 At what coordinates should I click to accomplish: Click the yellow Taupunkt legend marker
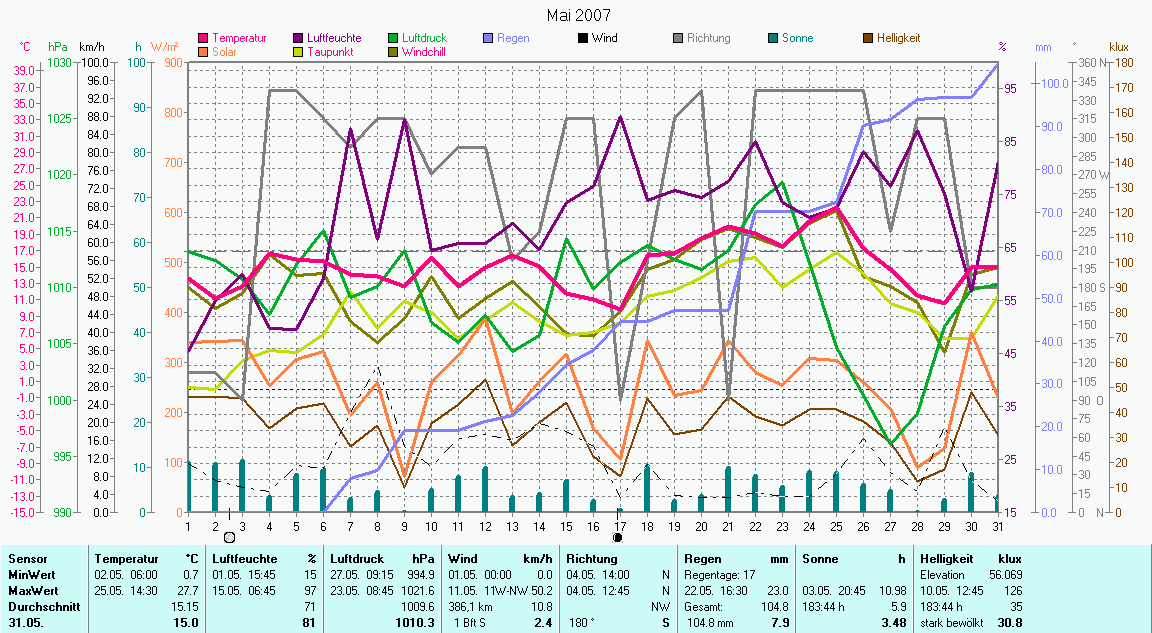pyautogui.click(x=299, y=51)
